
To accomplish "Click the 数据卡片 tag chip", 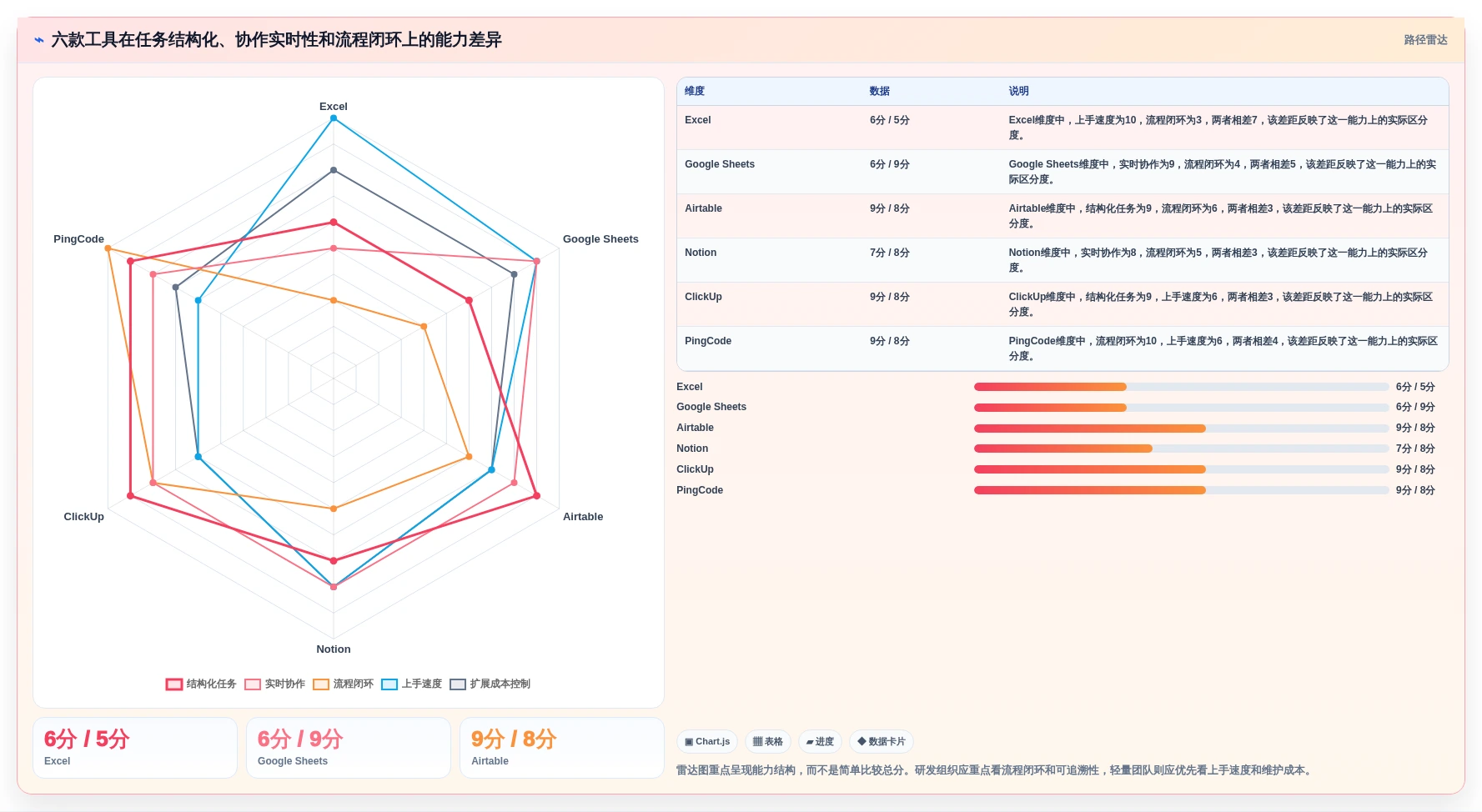I will pyautogui.click(x=882, y=741).
